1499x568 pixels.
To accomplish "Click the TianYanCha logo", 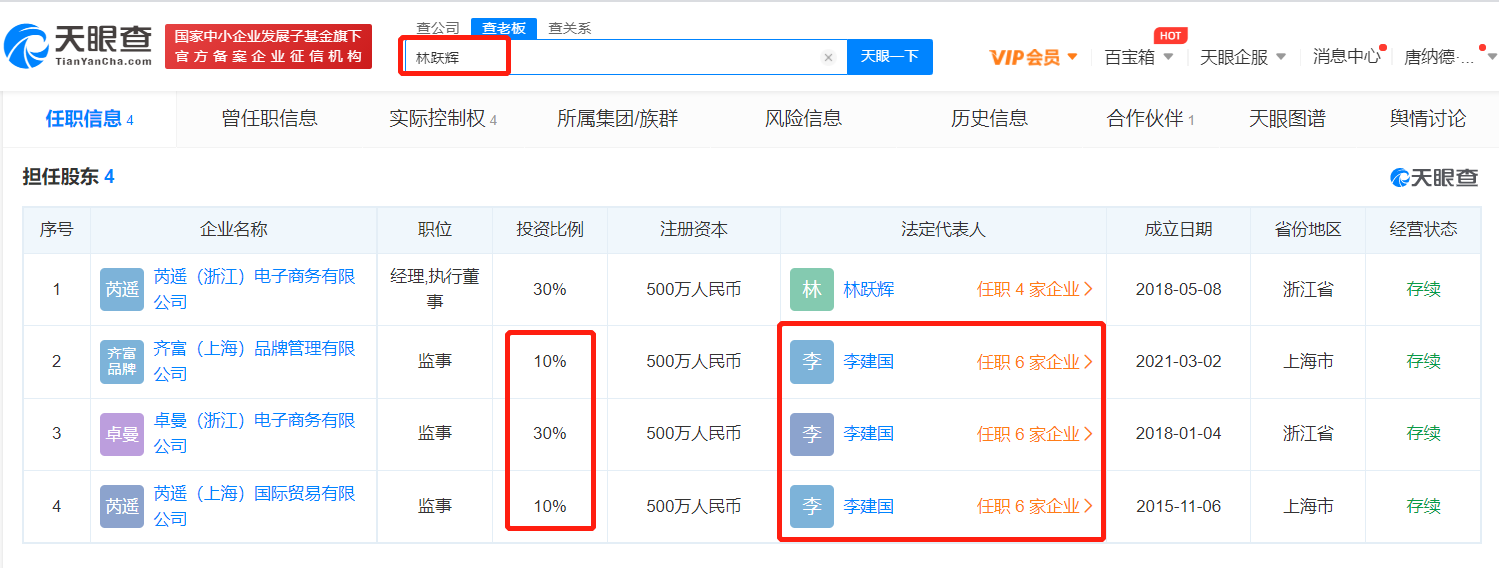I will pyautogui.click(x=78, y=46).
